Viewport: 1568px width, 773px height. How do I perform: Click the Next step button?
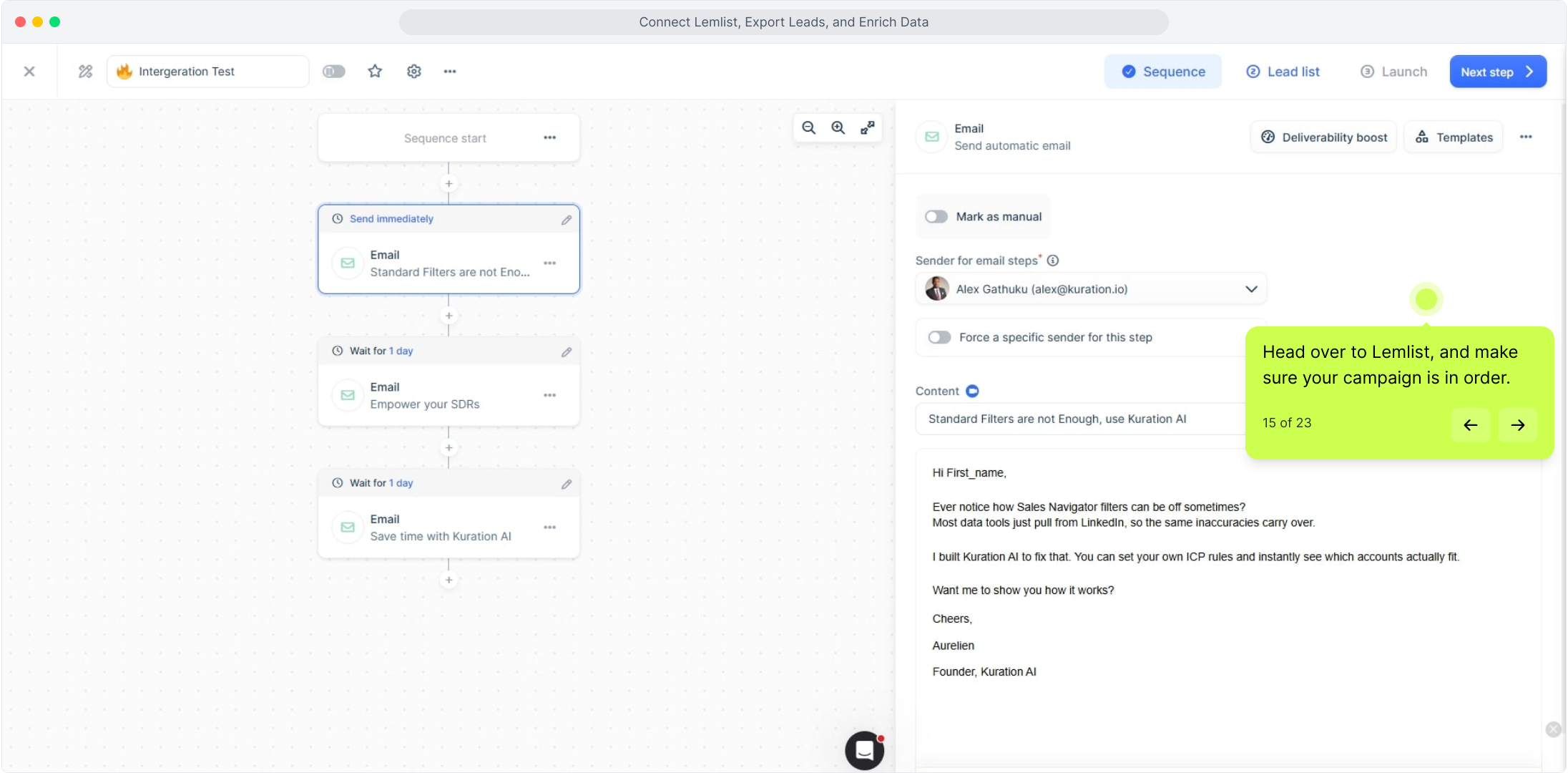(1498, 72)
